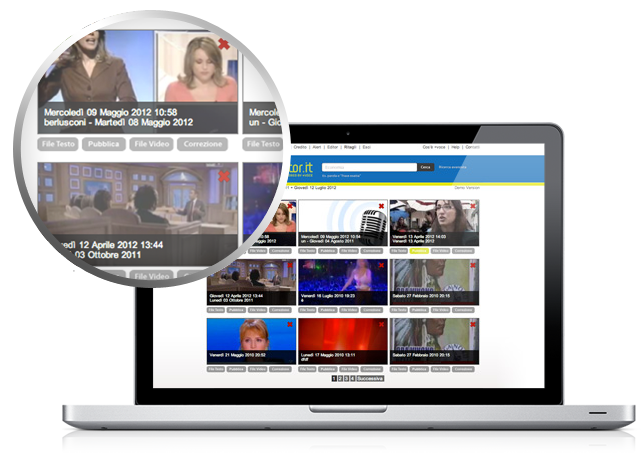Click Successiva for next page

tap(370, 379)
